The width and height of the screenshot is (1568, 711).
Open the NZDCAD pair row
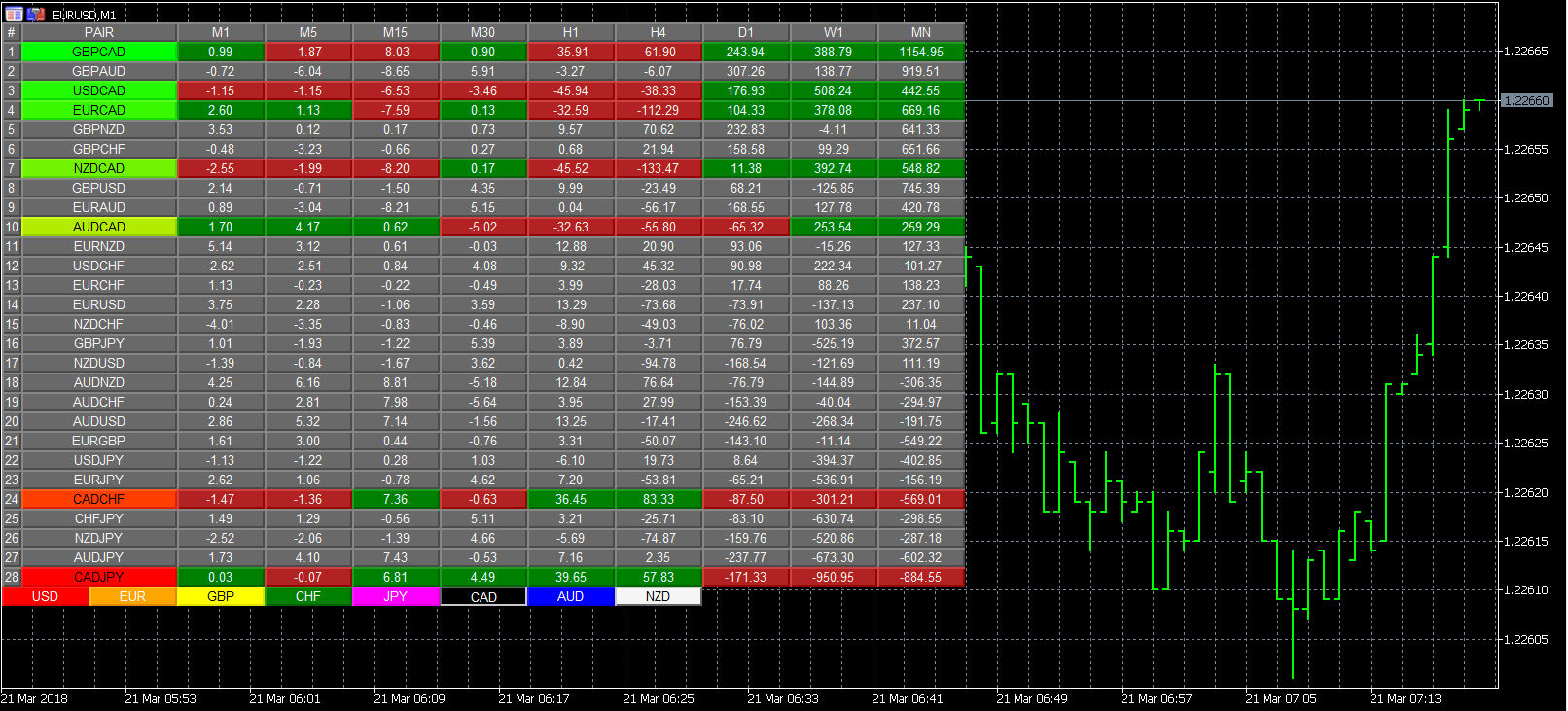[99, 168]
